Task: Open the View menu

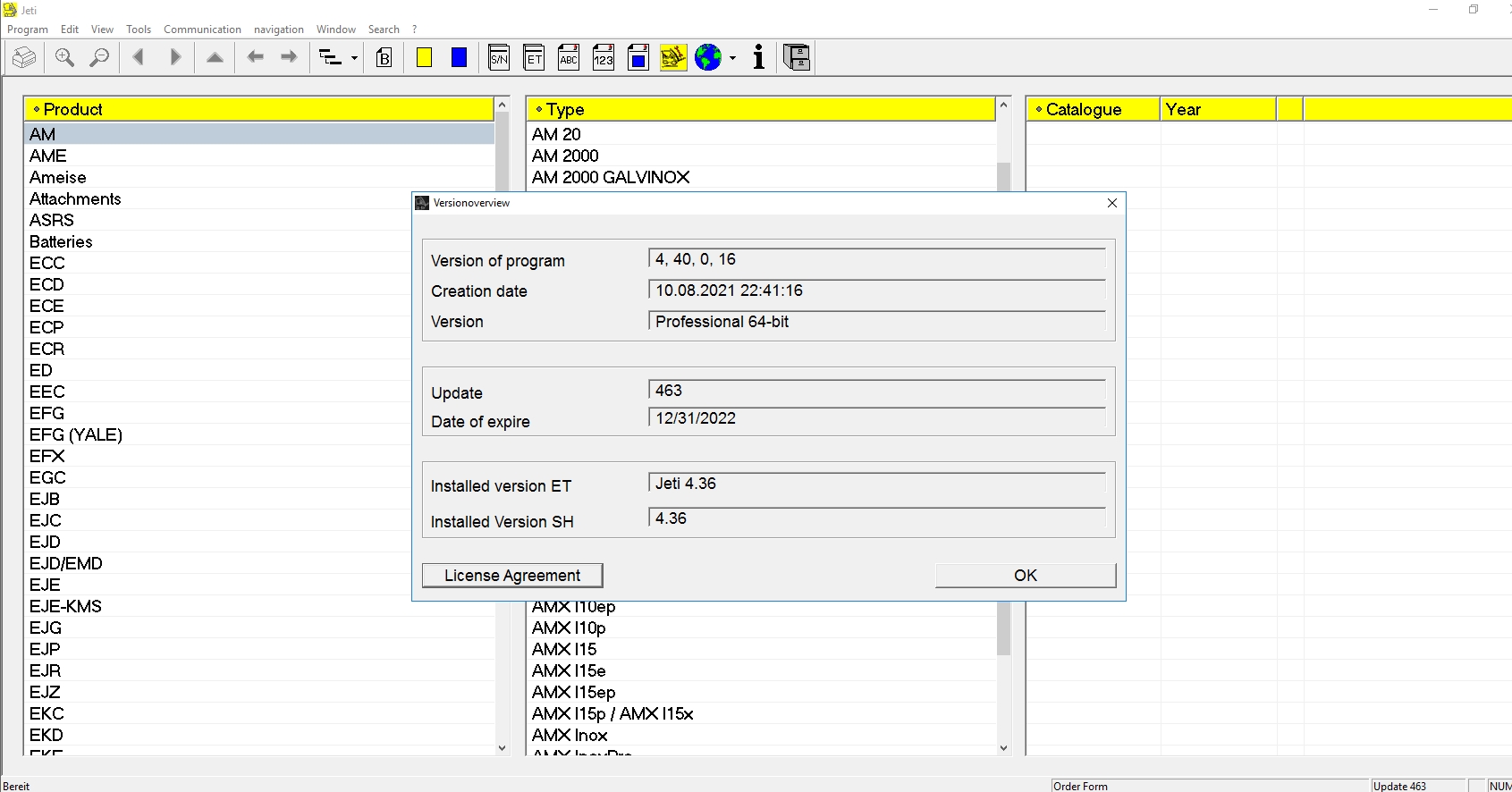Action: (x=102, y=29)
